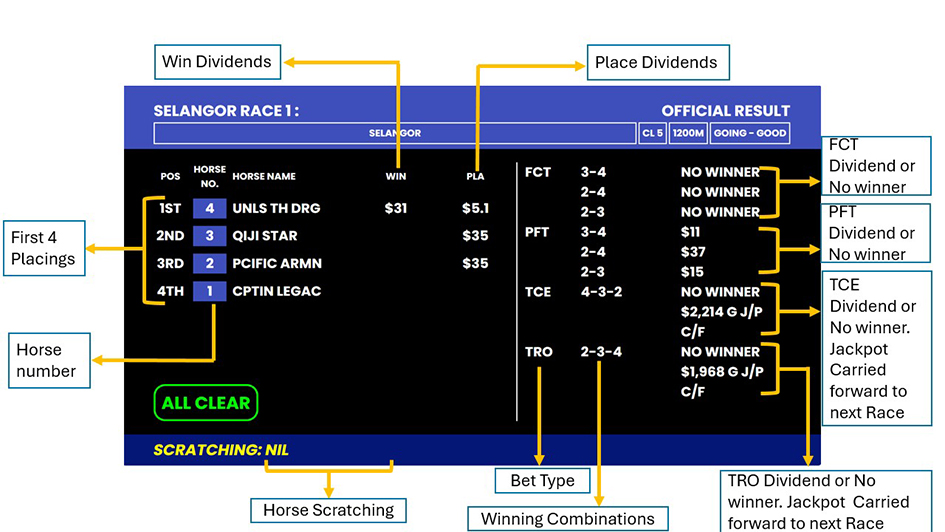Screen dimensions: 945x532
Task: Select the FCT bet type label
Action: click(x=538, y=172)
